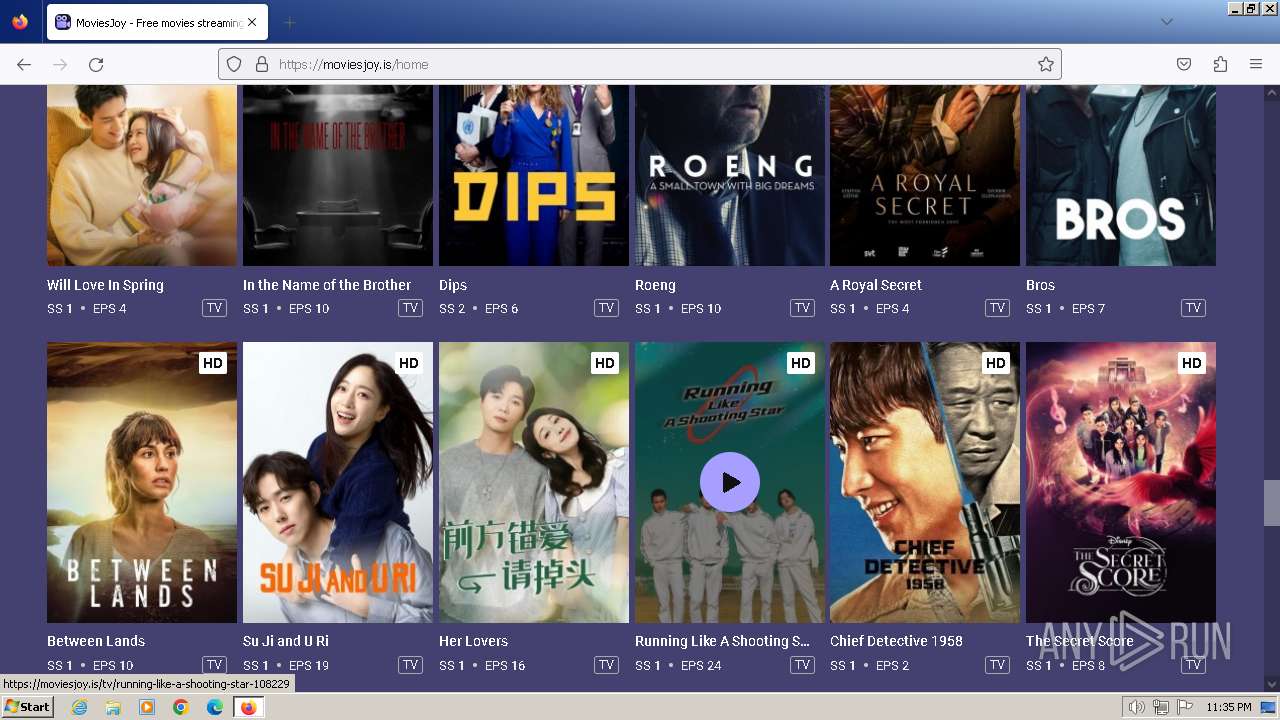Switch to Firefox taskbar button
Image resolution: width=1280 pixels, height=720 pixels.
tap(249, 707)
